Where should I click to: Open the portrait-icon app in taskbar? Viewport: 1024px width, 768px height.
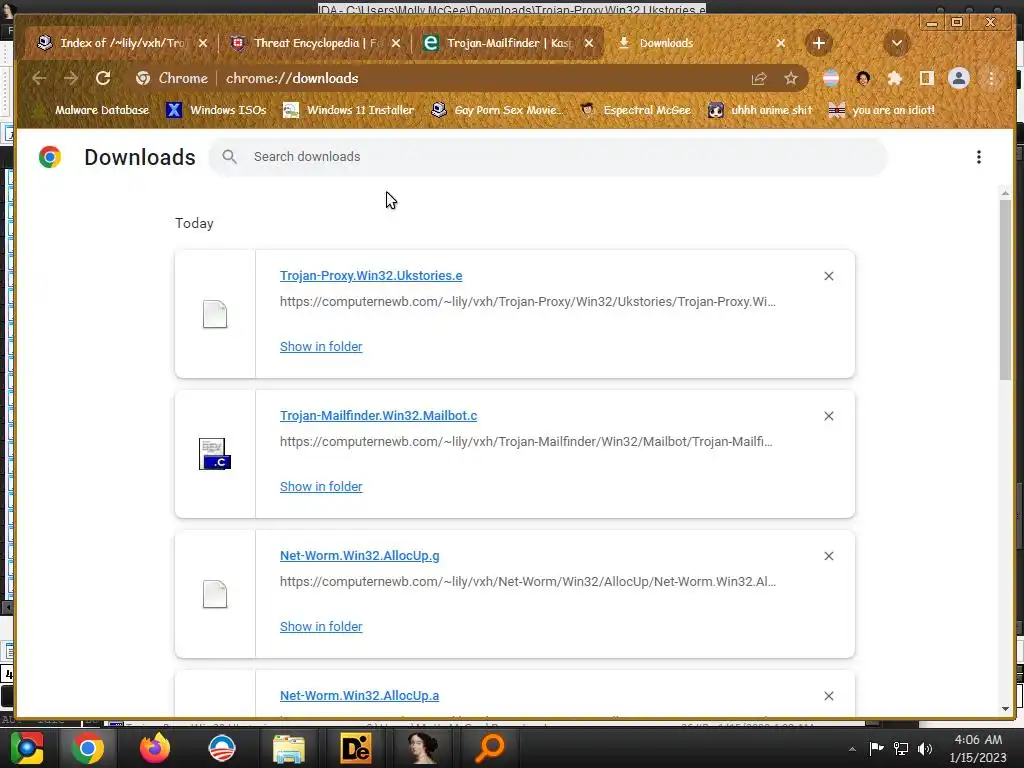[x=423, y=748]
